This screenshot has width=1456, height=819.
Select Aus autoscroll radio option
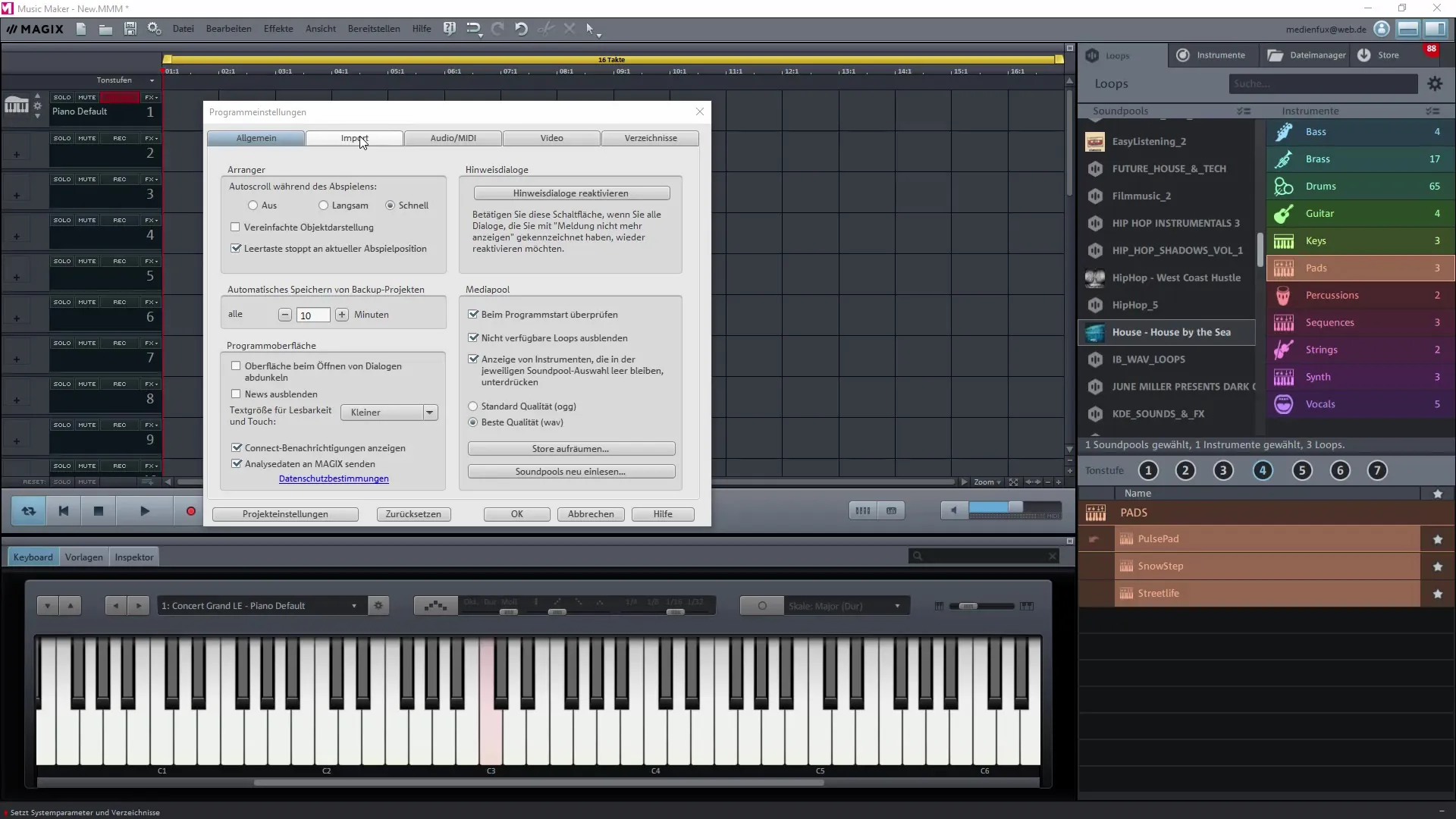click(253, 206)
